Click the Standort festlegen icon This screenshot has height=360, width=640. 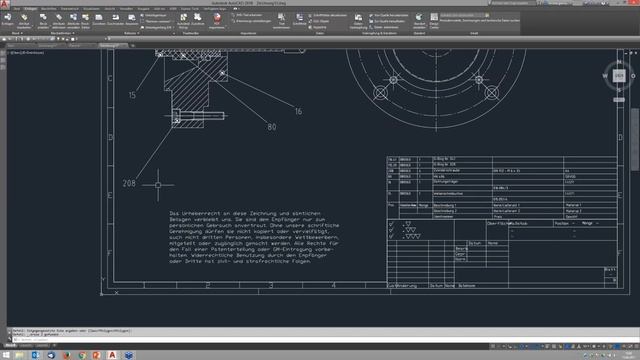[419, 20]
